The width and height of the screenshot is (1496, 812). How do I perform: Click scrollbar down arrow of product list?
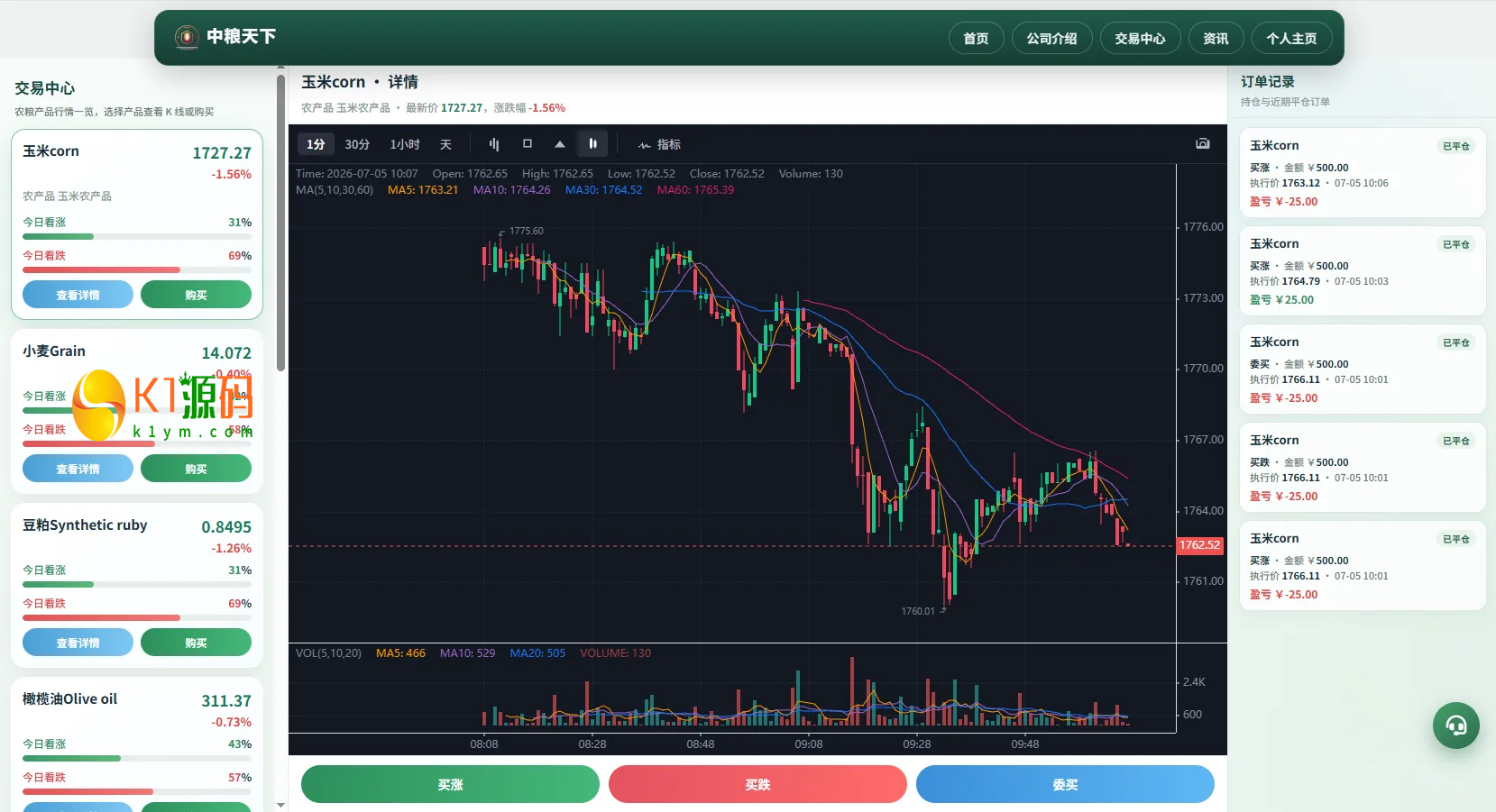pyautogui.click(x=280, y=805)
